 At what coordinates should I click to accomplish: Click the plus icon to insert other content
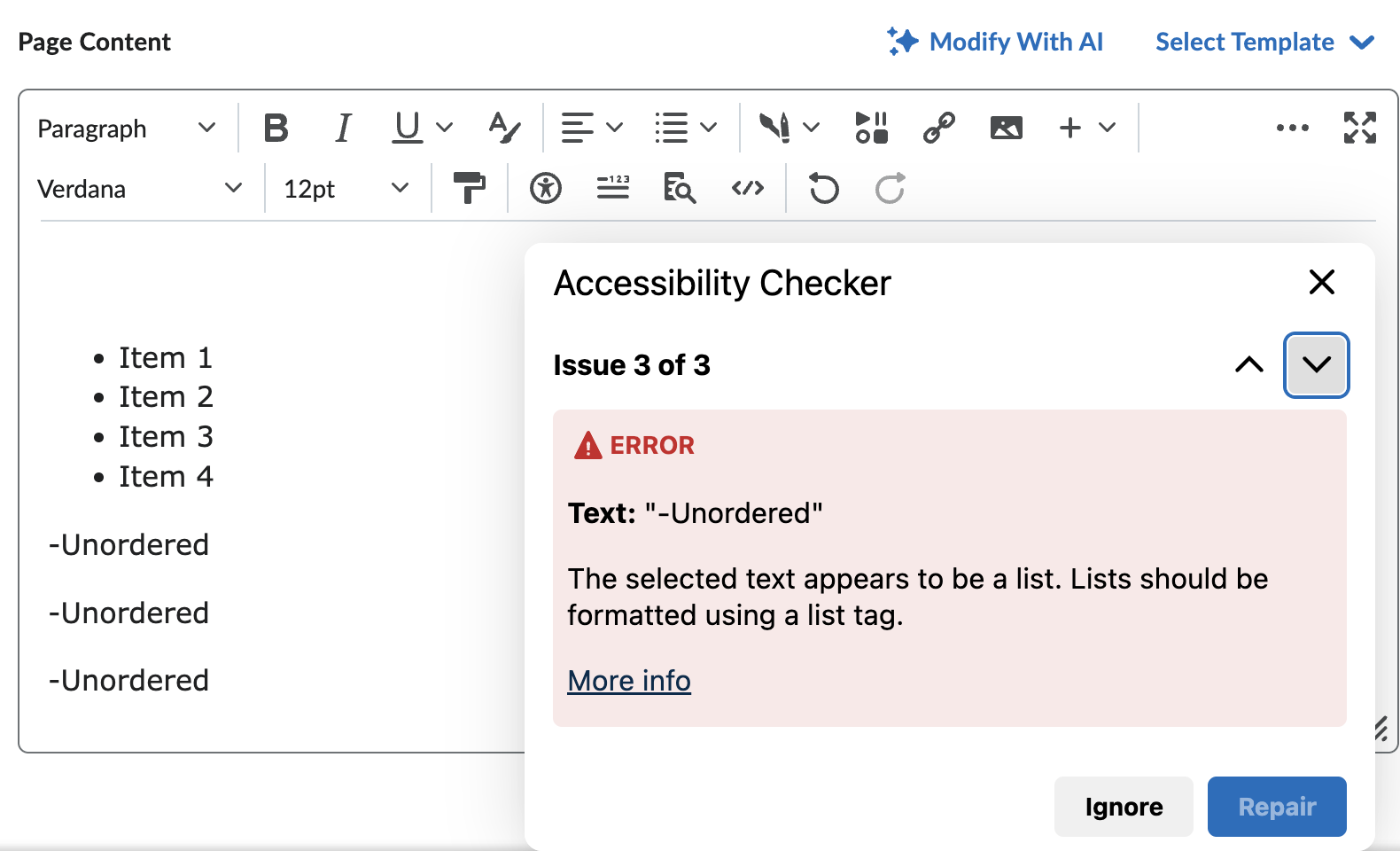point(1070,129)
